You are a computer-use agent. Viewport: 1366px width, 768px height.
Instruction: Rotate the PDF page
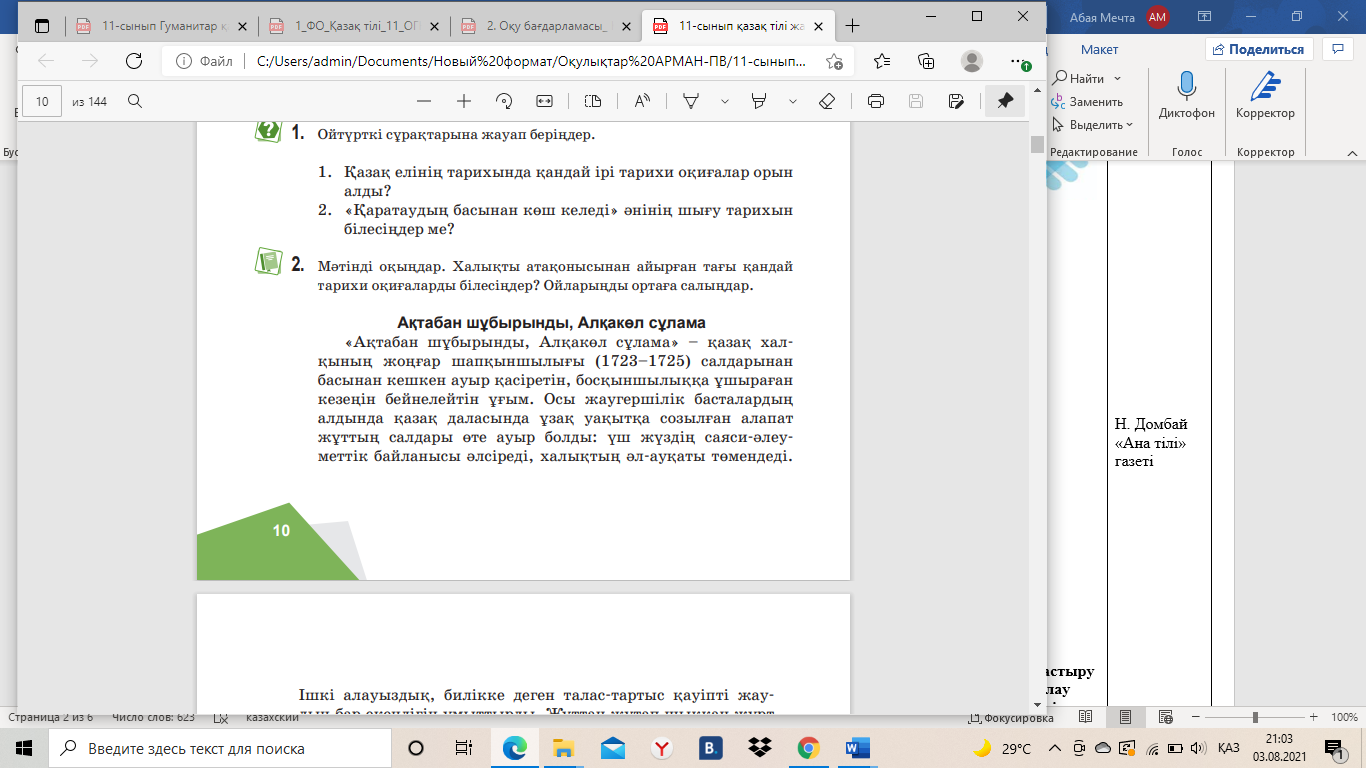(x=504, y=101)
